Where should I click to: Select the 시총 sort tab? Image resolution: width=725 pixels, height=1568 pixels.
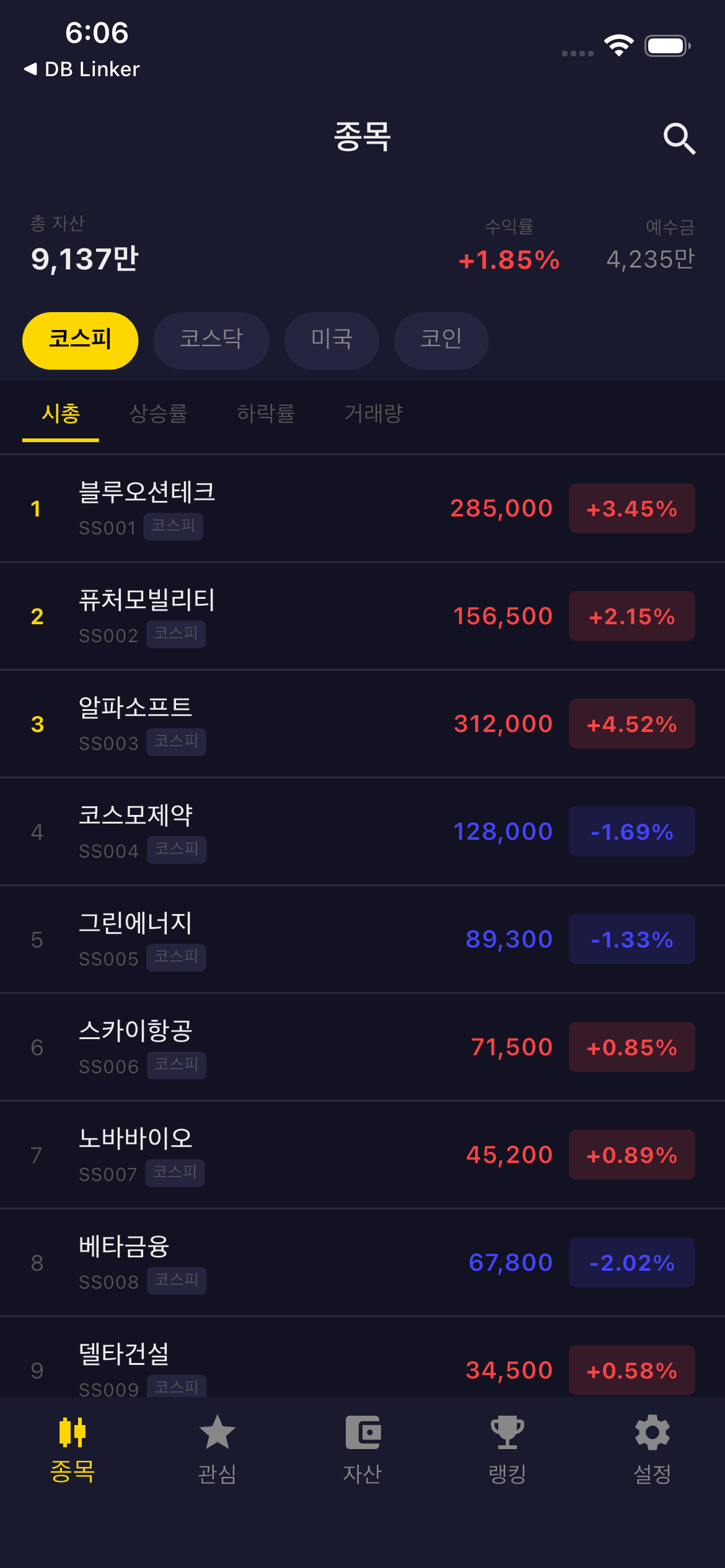(x=61, y=414)
